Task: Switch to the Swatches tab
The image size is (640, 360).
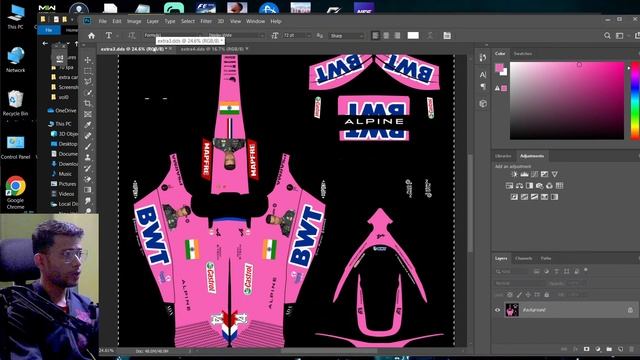Action: (x=523, y=53)
